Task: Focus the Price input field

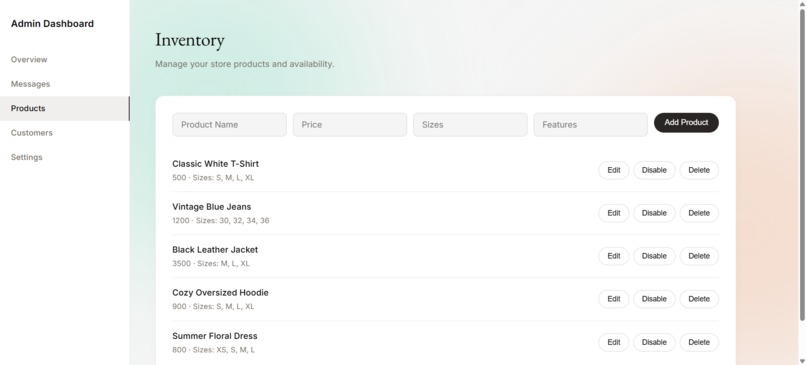Action: tap(350, 124)
